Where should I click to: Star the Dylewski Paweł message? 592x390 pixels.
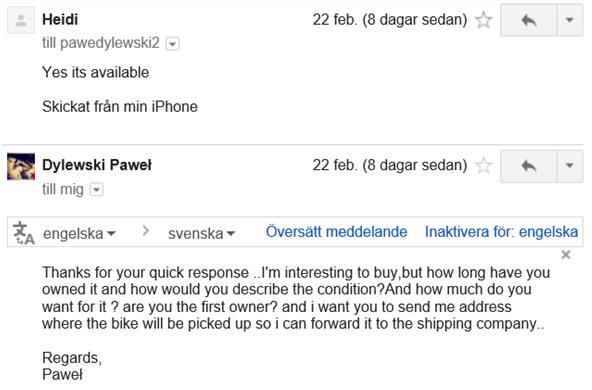484,166
